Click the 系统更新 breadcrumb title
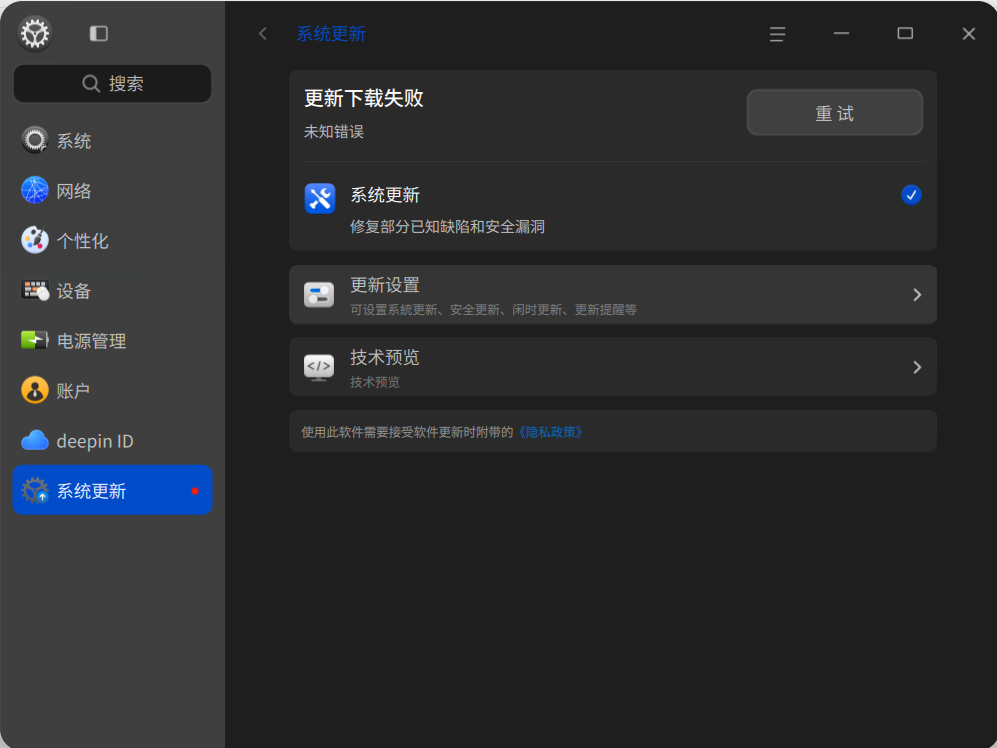The image size is (997, 748). tap(331, 34)
